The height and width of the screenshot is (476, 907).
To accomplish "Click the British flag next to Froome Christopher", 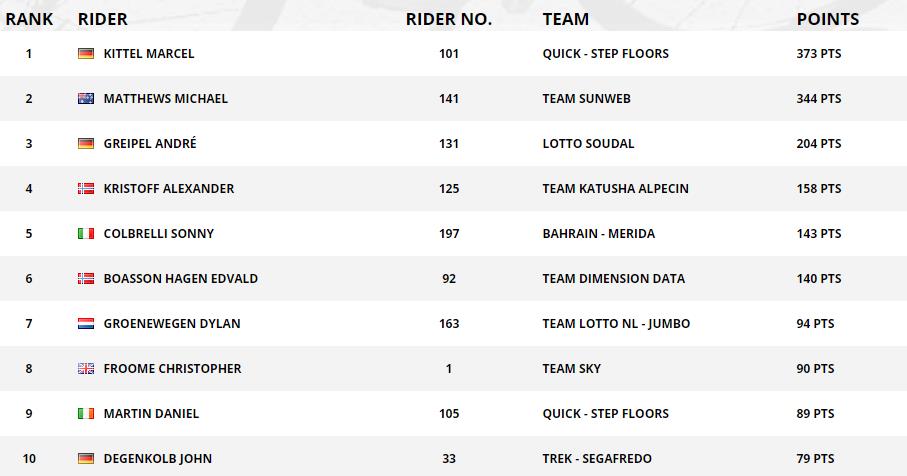I will coord(86,369).
